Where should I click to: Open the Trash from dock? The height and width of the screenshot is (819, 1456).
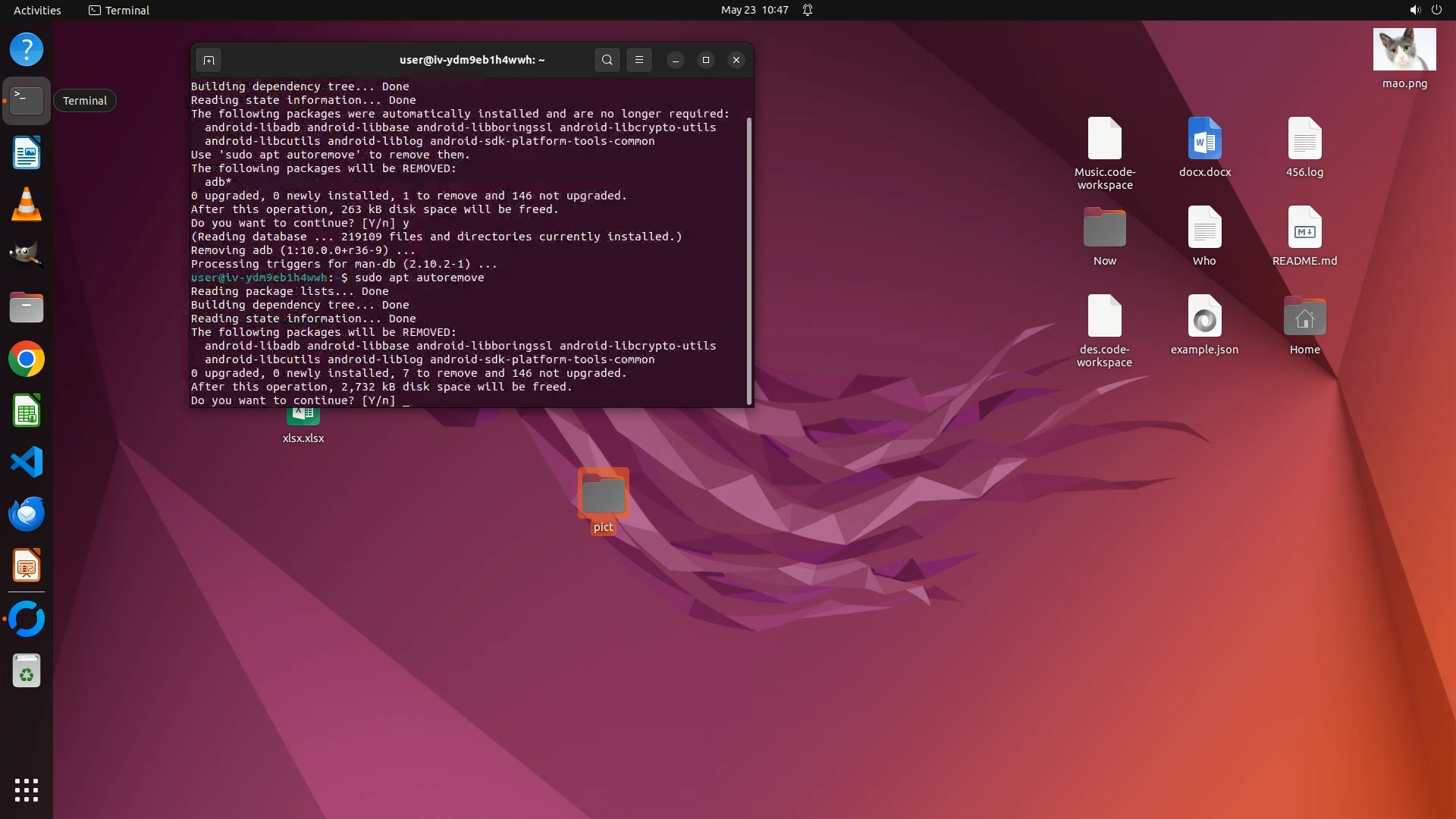(x=27, y=671)
